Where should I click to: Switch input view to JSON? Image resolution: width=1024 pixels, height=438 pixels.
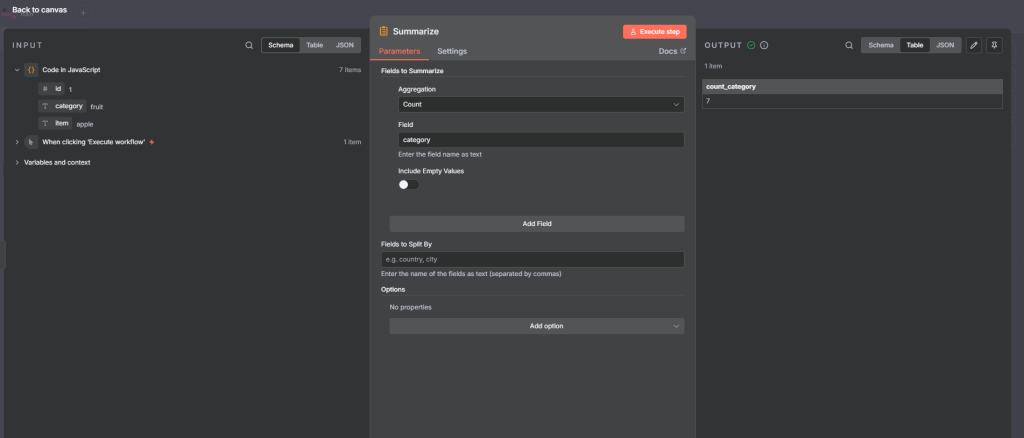point(344,45)
